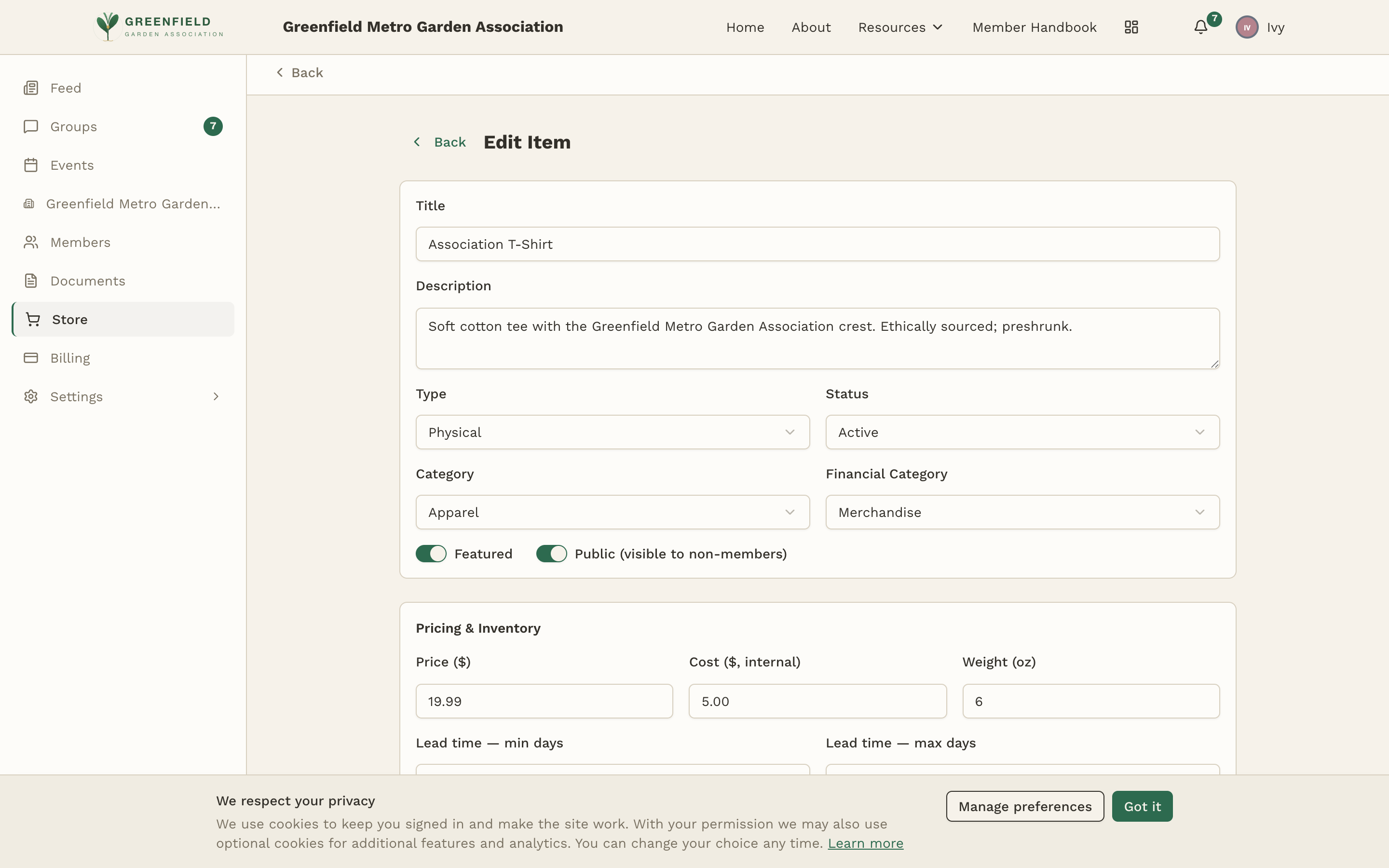
Task: Open About in top navigation
Action: click(810, 27)
